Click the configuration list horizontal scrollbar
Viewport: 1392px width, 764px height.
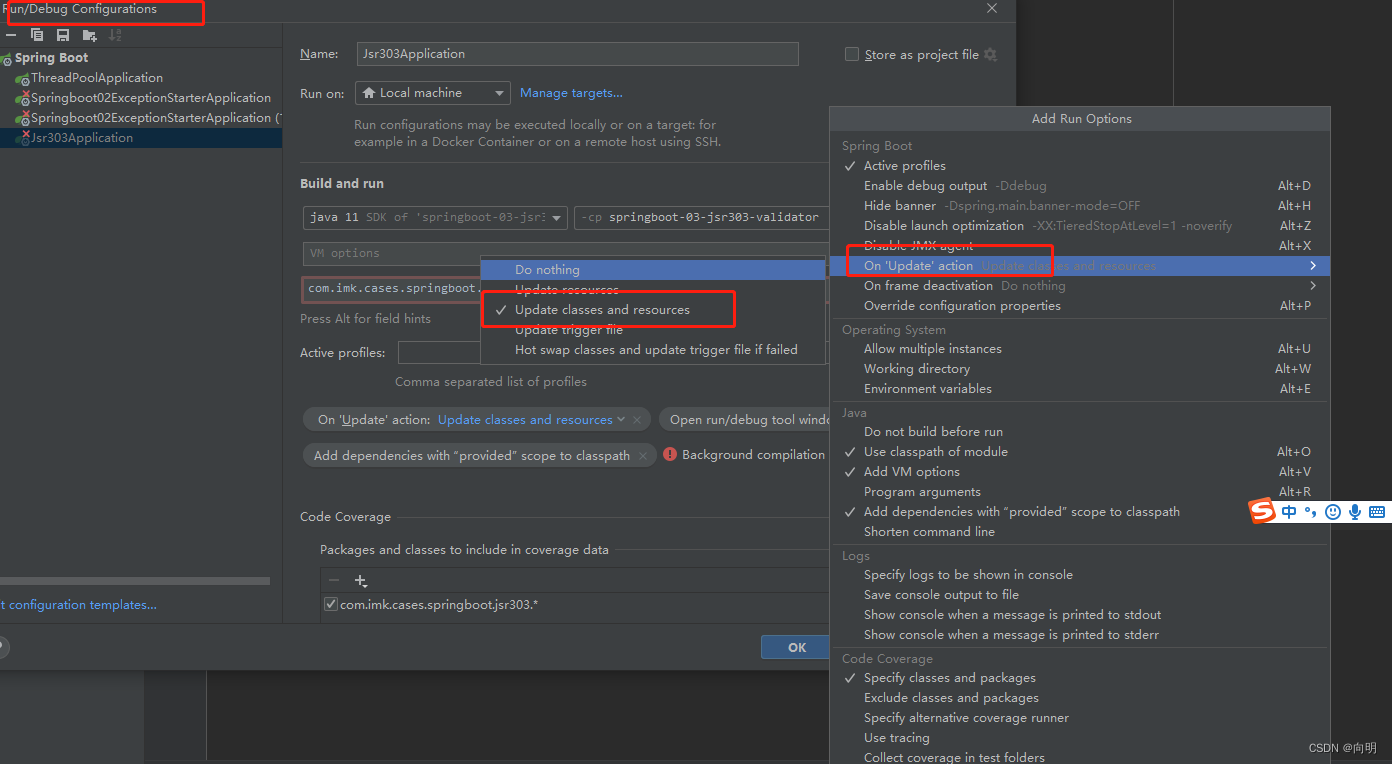[x=135, y=581]
